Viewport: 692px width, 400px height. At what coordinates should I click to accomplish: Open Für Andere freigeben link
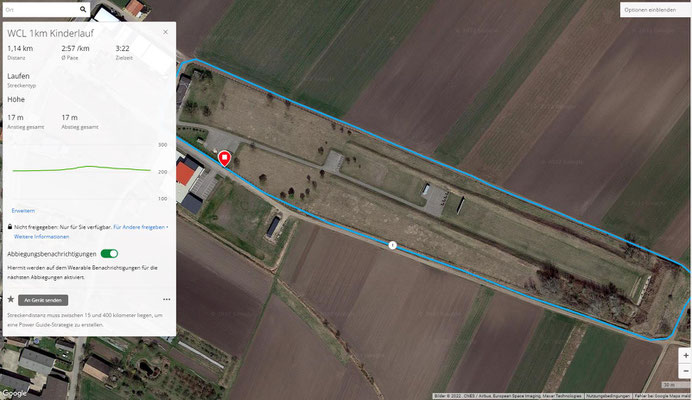coord(139,227)
